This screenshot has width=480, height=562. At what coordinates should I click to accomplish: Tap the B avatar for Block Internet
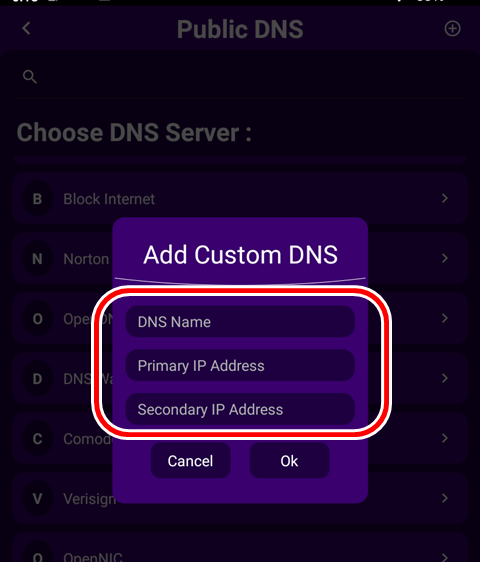click(x=37, y=199)
